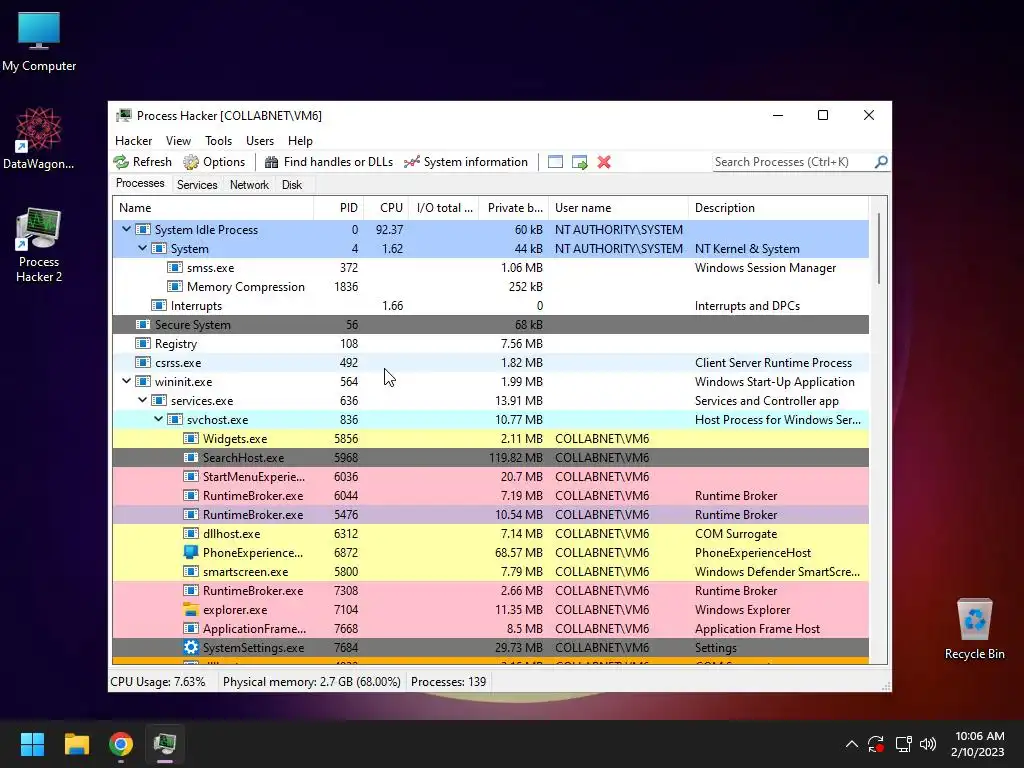Click the red X terminate icon
1024x768 pixels.
point(604,162)
